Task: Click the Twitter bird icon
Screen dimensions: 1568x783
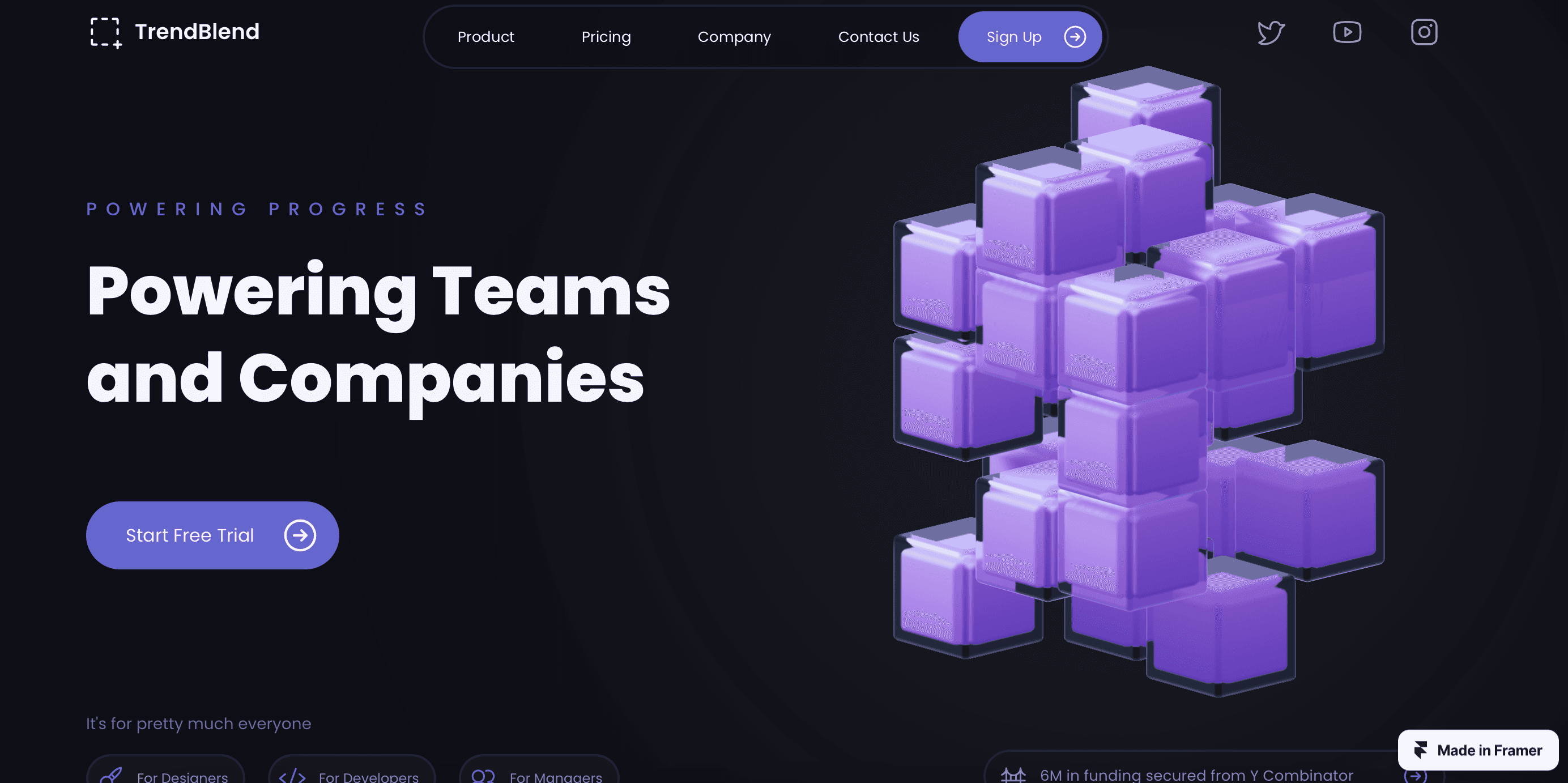Action: tap(1271, 31)
